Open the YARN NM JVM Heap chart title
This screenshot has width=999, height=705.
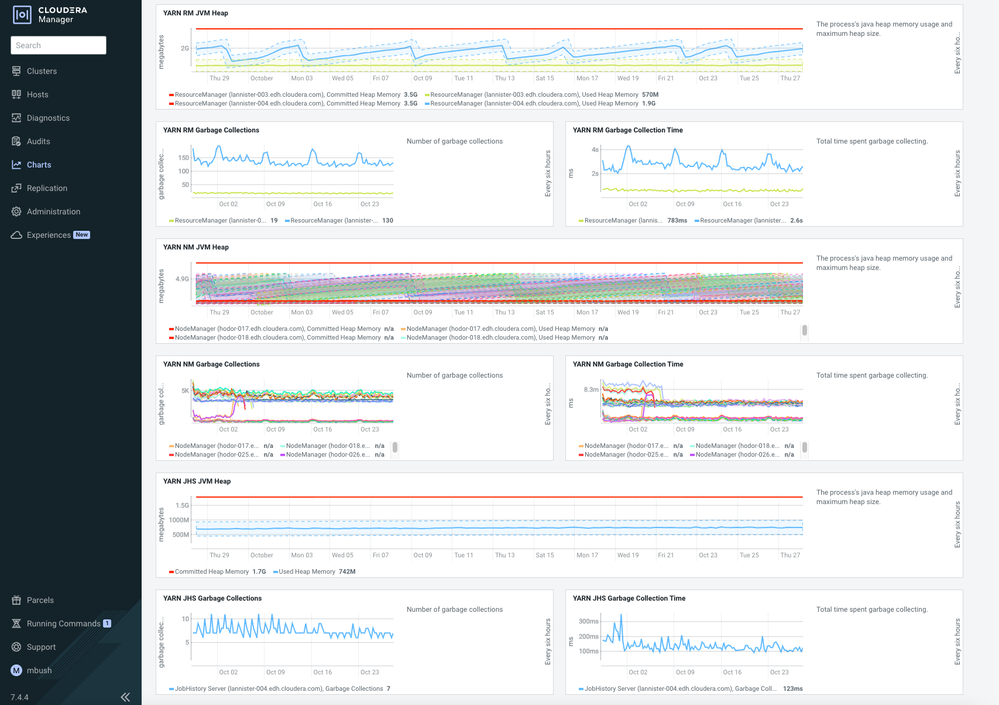tap(196, 247)
